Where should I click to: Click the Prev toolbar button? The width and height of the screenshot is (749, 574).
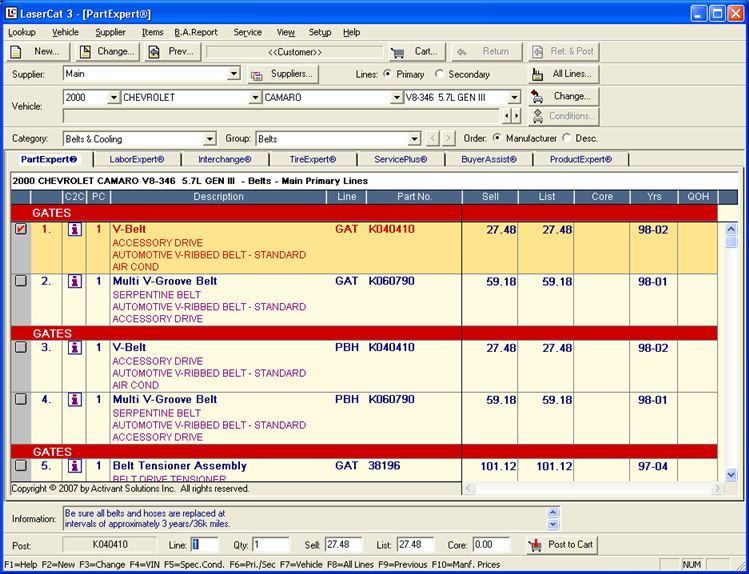coord(172,52)
